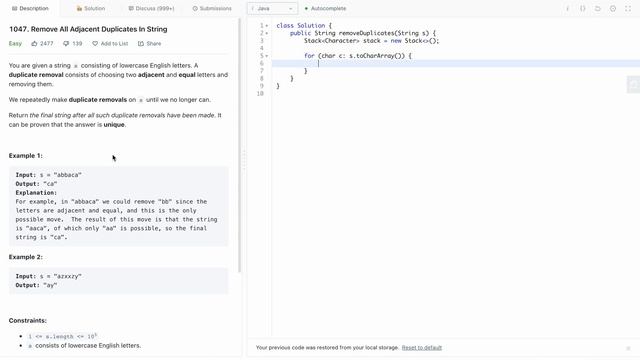Click the for loop code line
The height and width of the screenshot is (360, 640).
point(358,56)
